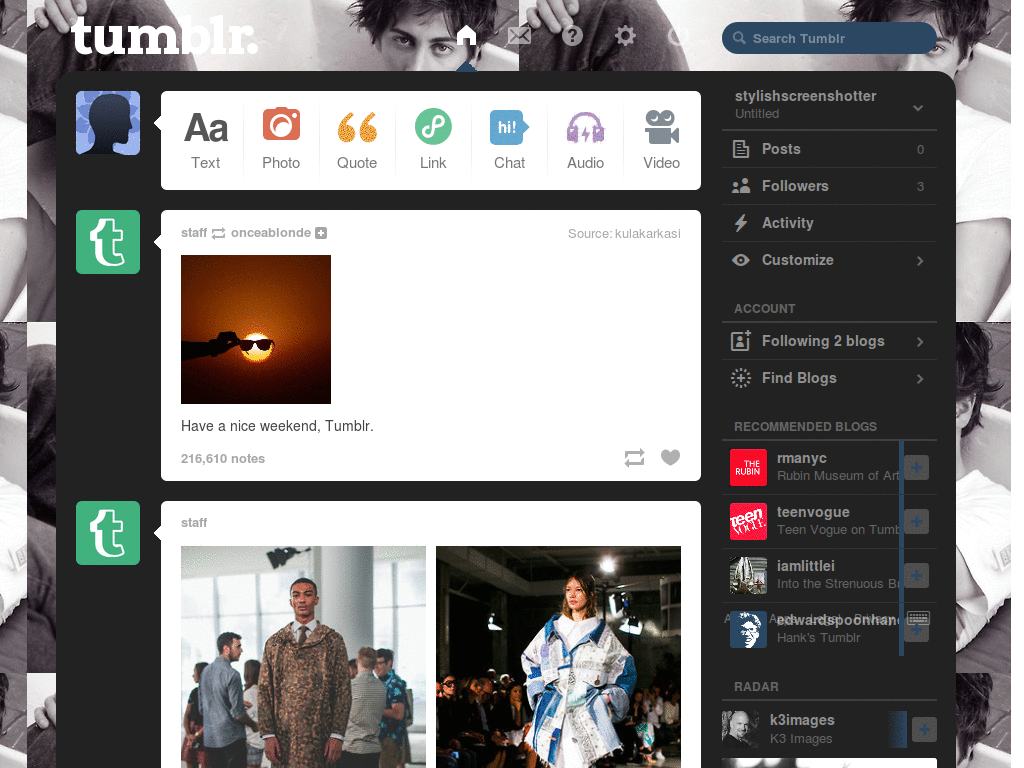Open Customize in the sidebar

click(x=829, y=260)
